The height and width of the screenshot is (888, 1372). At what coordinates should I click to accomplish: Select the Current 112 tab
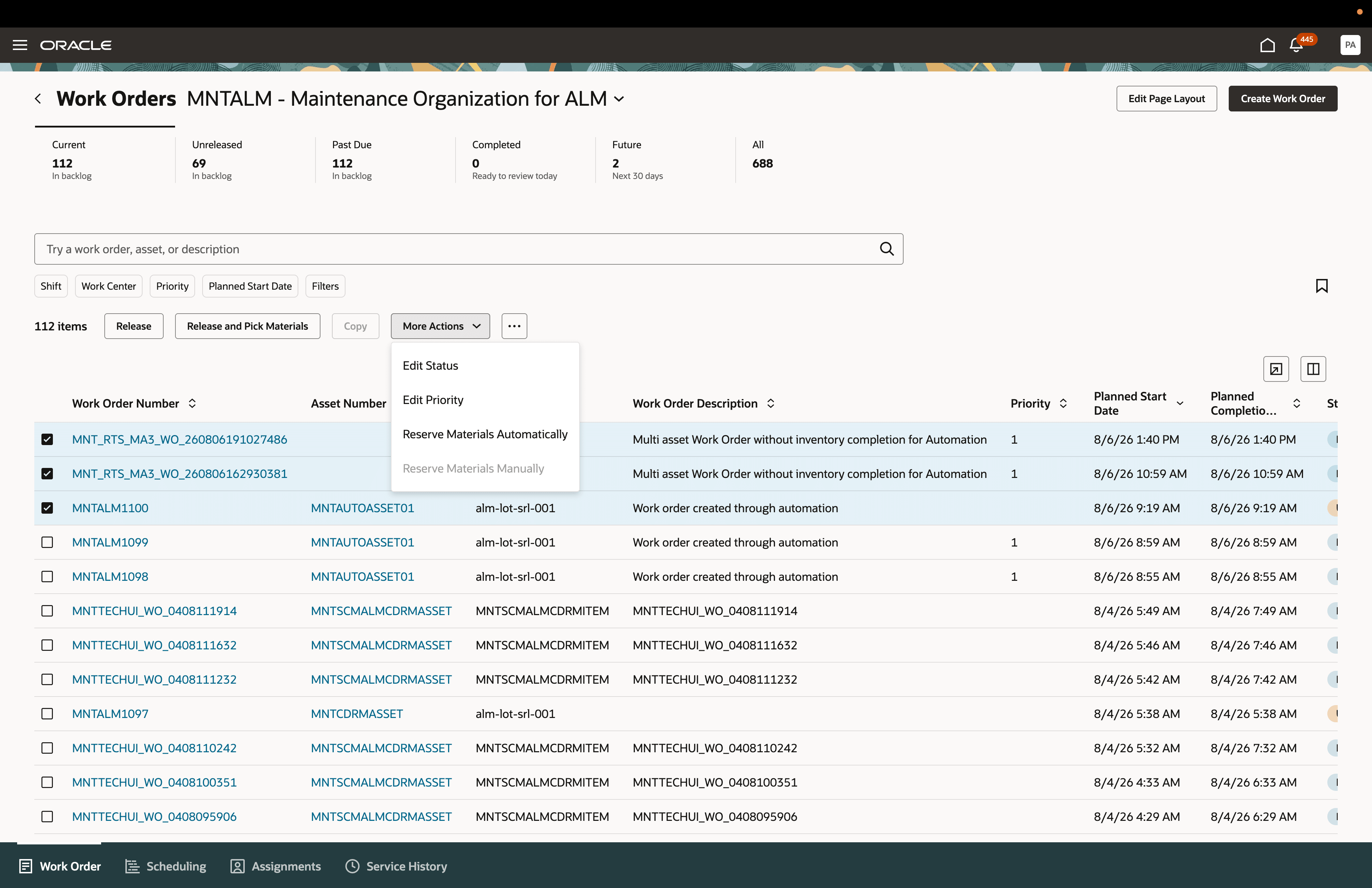click(x=105, y=160)
